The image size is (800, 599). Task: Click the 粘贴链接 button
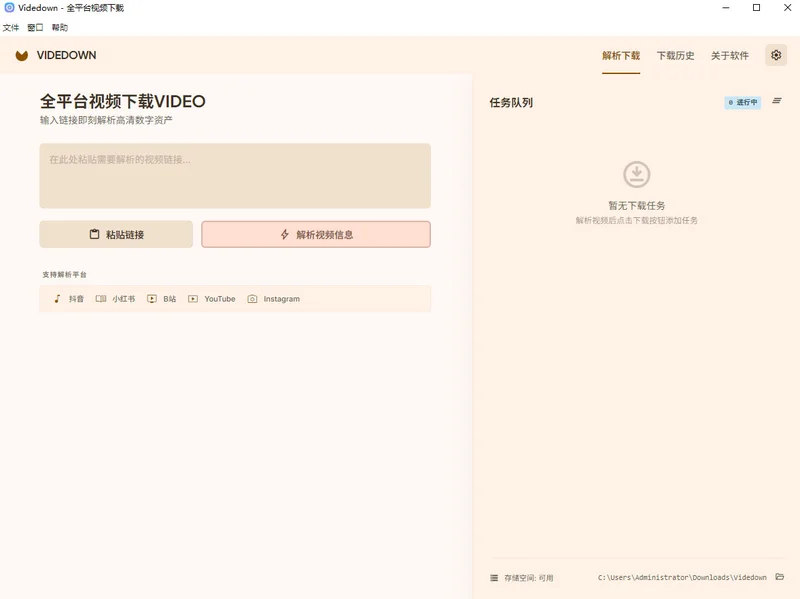pyautogui.click(x=116, y=234)
